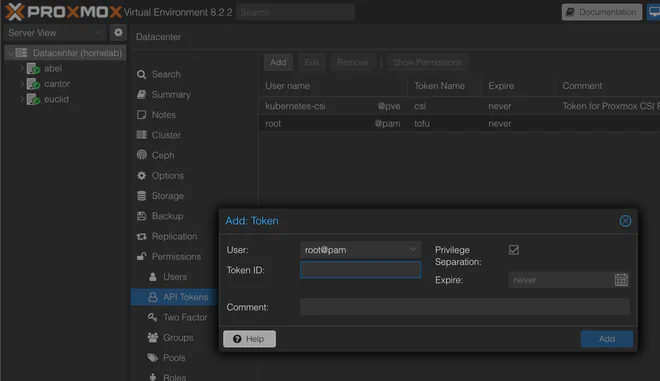Click the Expire field showing never

(x=561, y=280)
